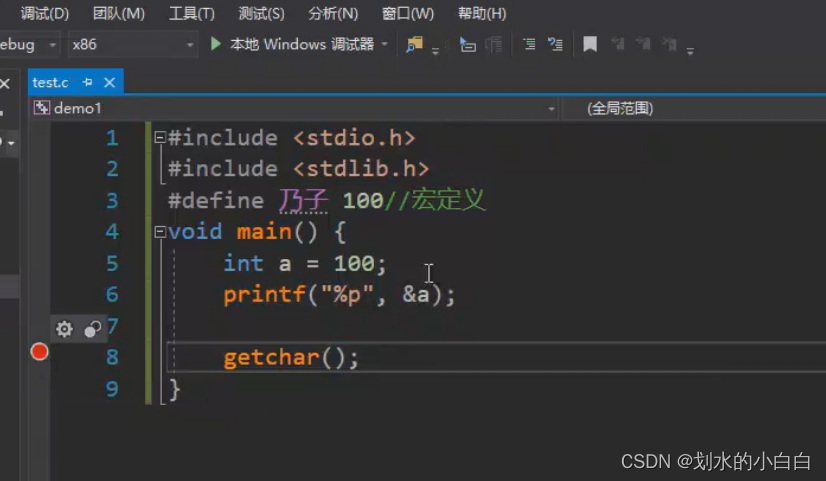Open the 窗口(W) menu

(408, 13)
